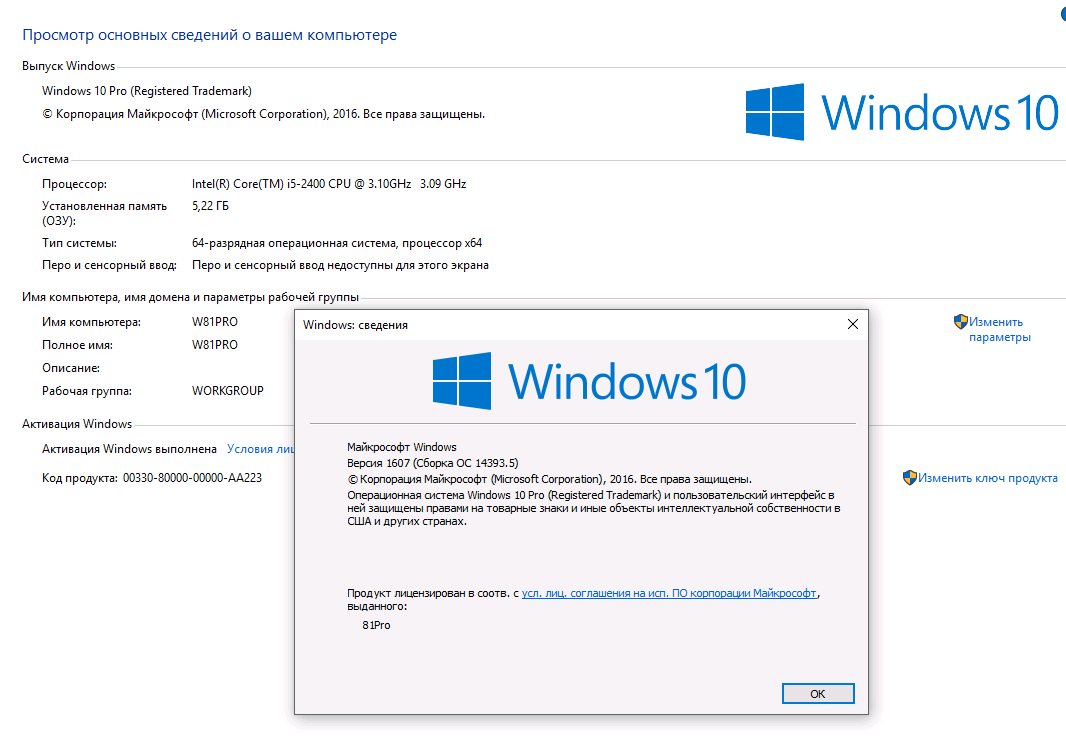
Task: Click the shield icon beside Изменить ключ продукта
Action: click(910, 477)
